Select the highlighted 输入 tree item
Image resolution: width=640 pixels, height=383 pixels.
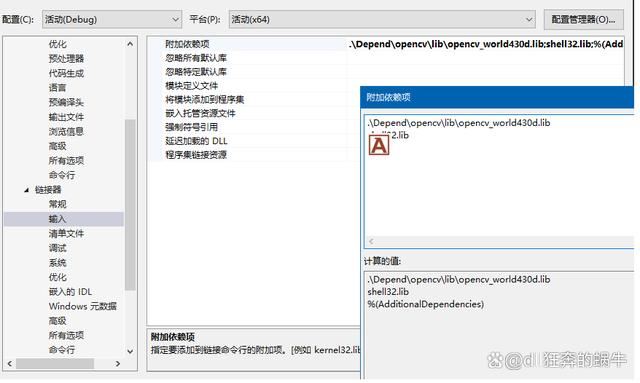tap(64, 219)
